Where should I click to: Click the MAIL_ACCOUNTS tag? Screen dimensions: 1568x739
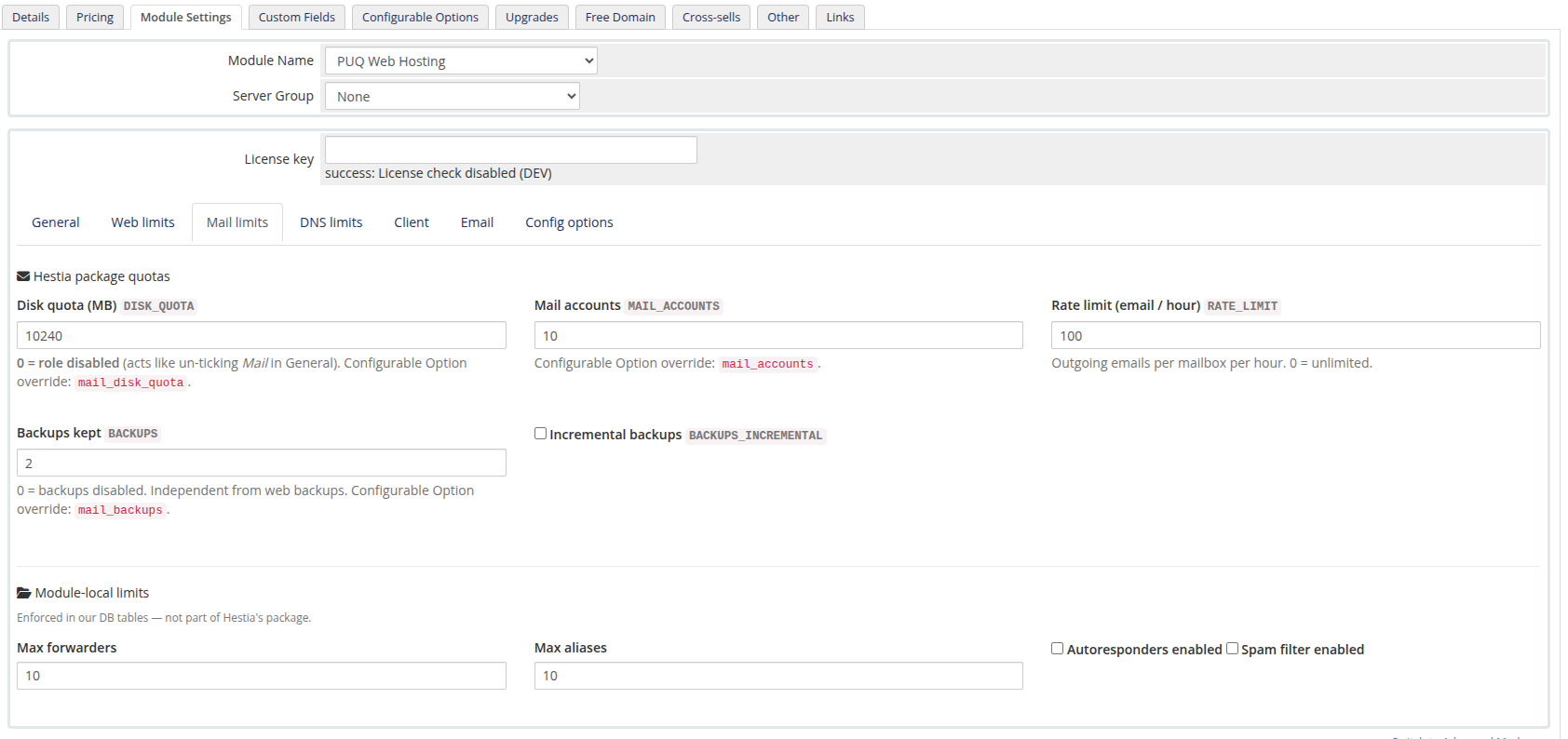tap(674, 306)
